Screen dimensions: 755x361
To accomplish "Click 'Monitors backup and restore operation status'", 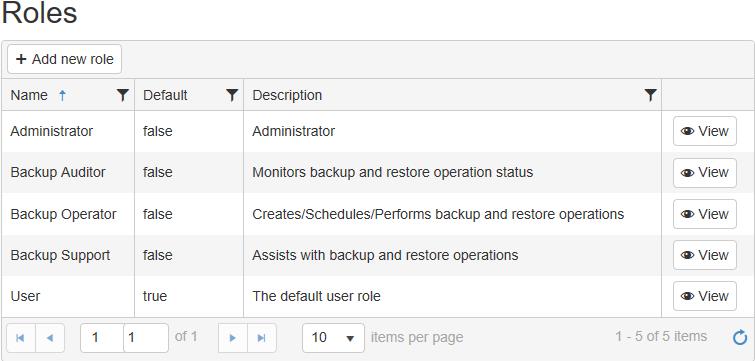I will pyautogui.click(x=392, y=172).
